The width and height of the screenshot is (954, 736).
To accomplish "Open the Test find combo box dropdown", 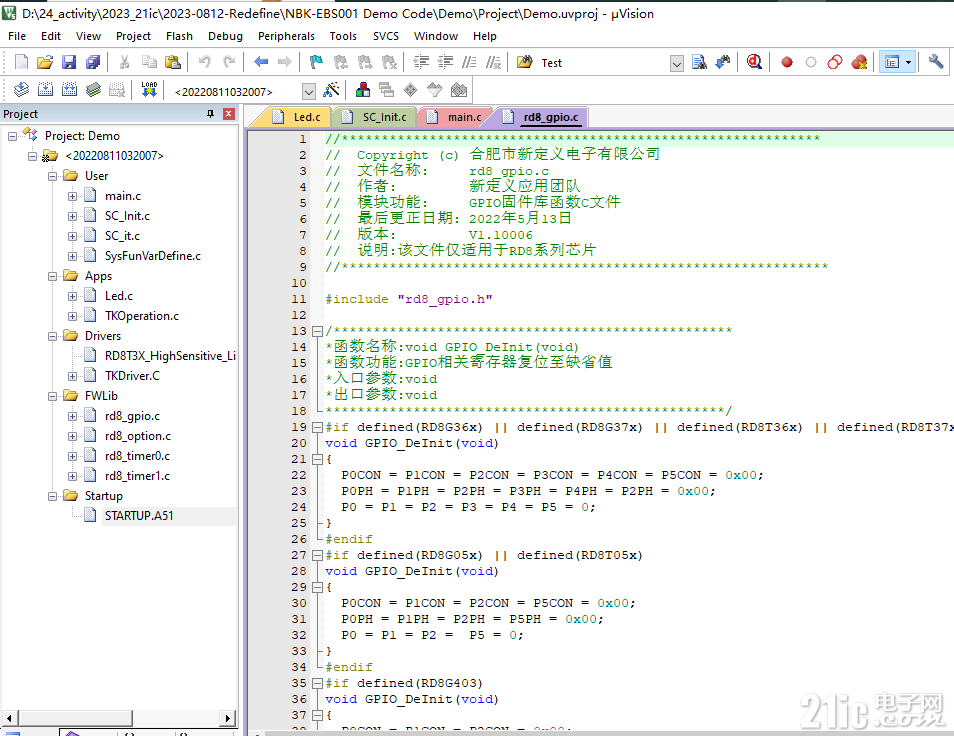I will (x=677, y=63).
